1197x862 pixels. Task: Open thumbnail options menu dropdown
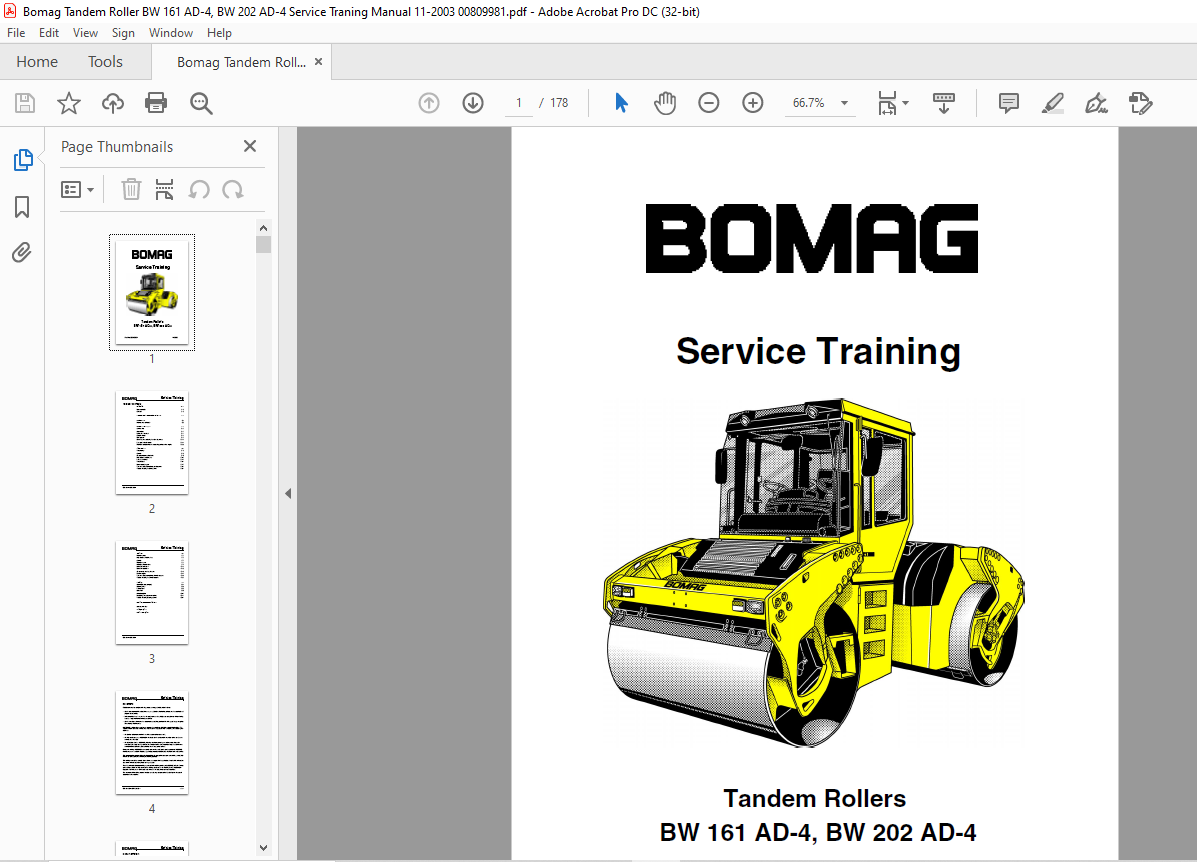77,189
